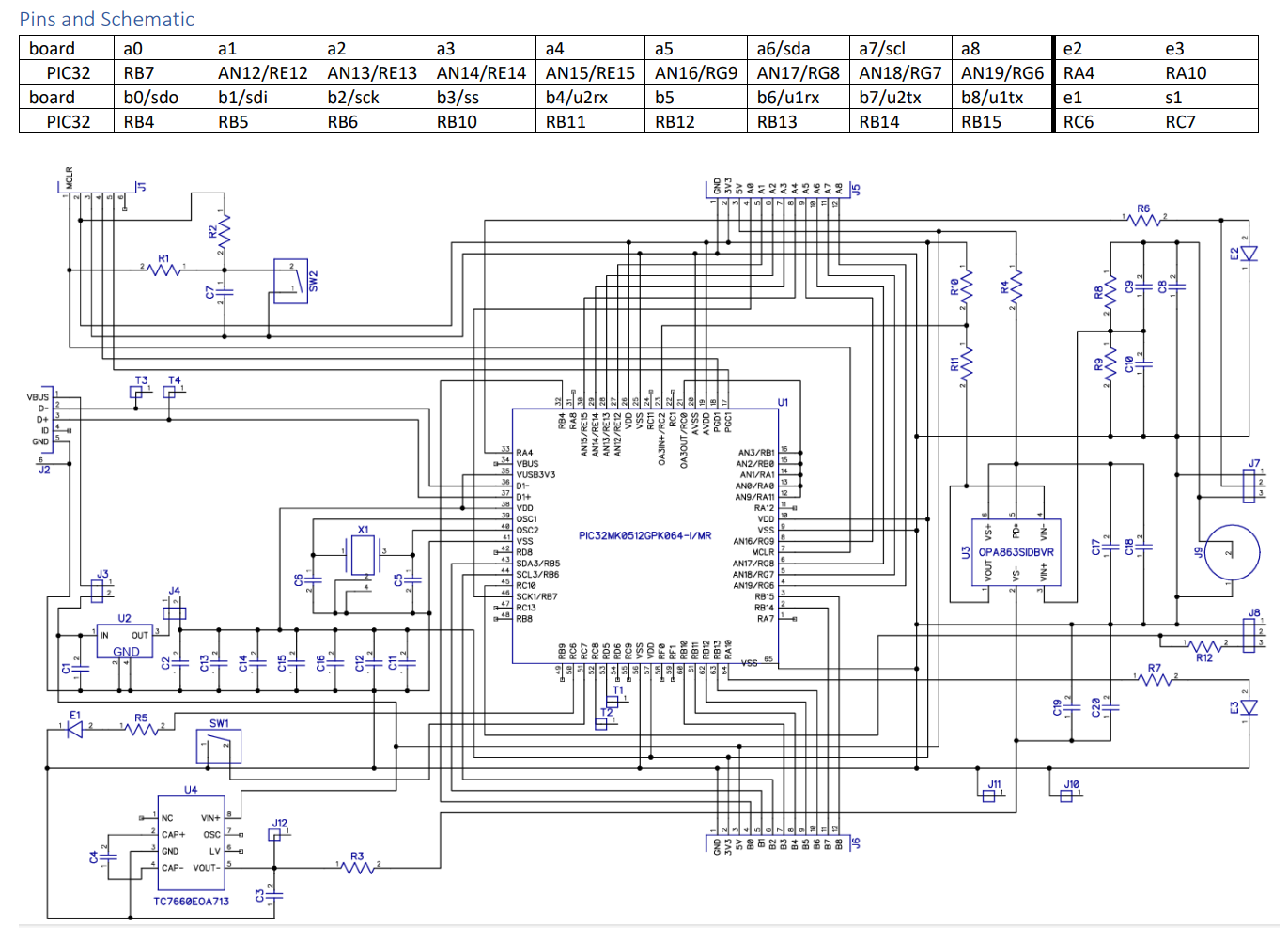Select the 'b2/sck' table cell
Image resolution: width=1288 pixels, height=942 pixels.
coord(372,97)
